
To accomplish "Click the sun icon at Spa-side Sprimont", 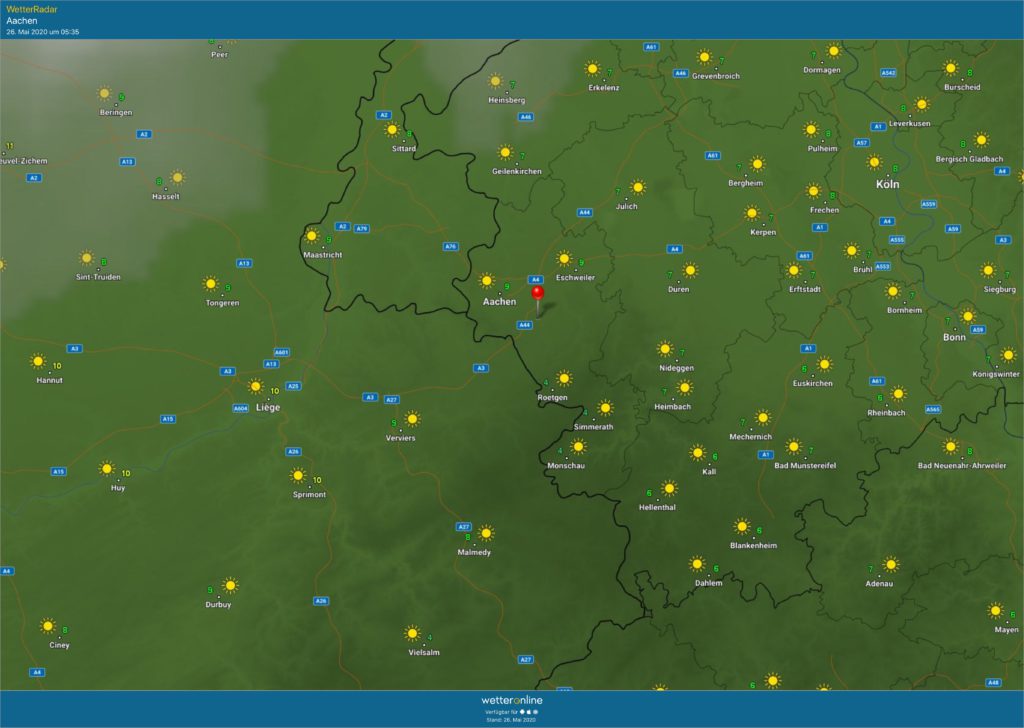I will (298, 475).
